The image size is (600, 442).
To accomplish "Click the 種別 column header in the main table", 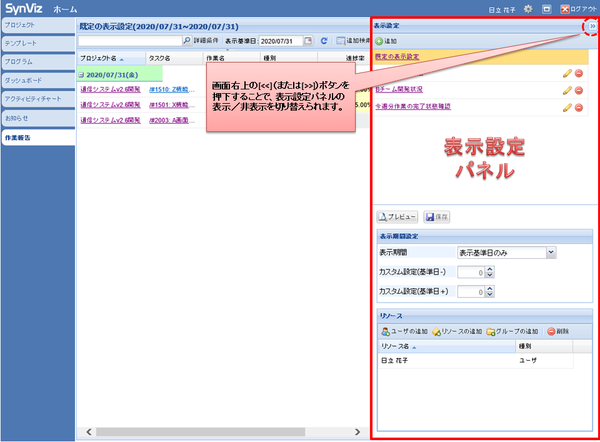I will [x=289, y=59].
